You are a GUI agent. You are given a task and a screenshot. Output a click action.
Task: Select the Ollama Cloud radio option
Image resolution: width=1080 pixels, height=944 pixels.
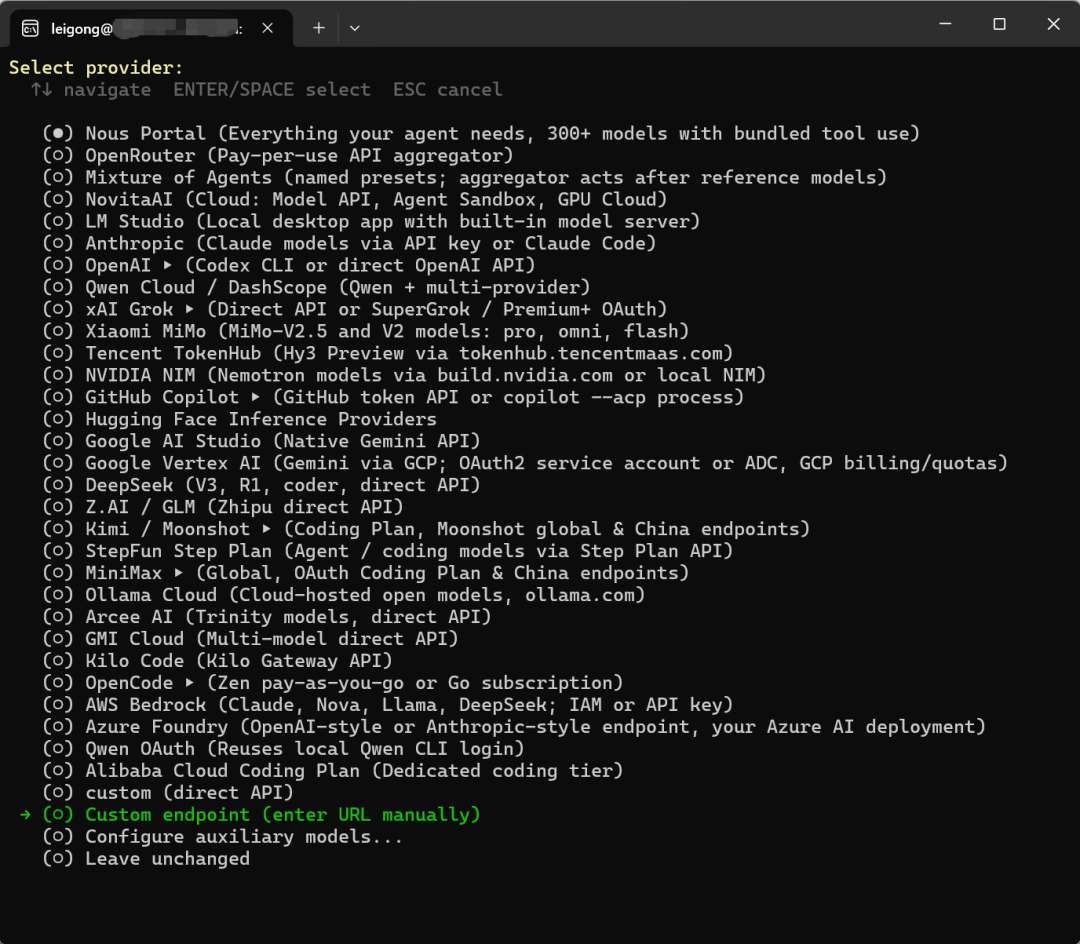click(x=58, y=595)
